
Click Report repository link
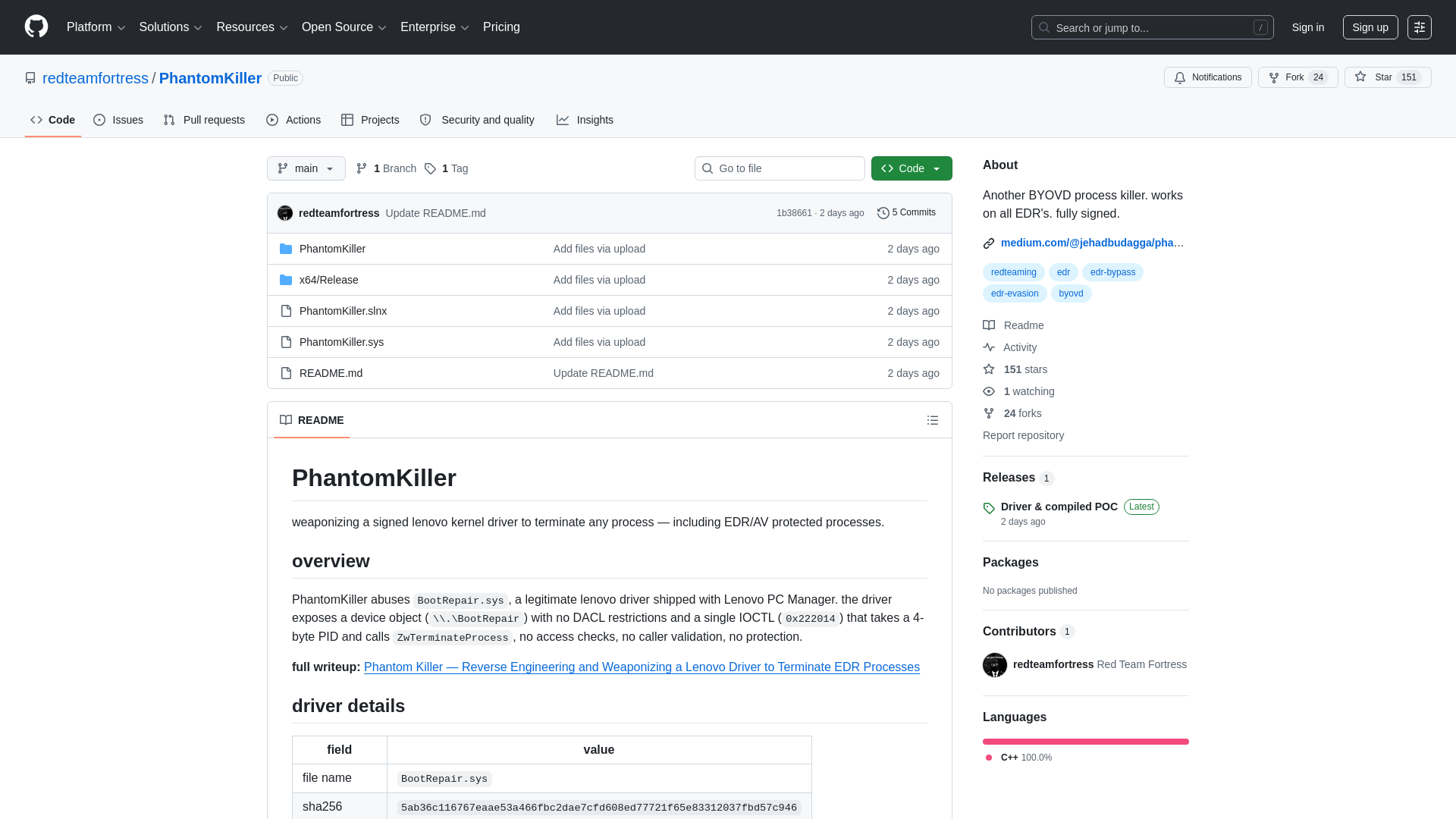(x=1023, y=435)
